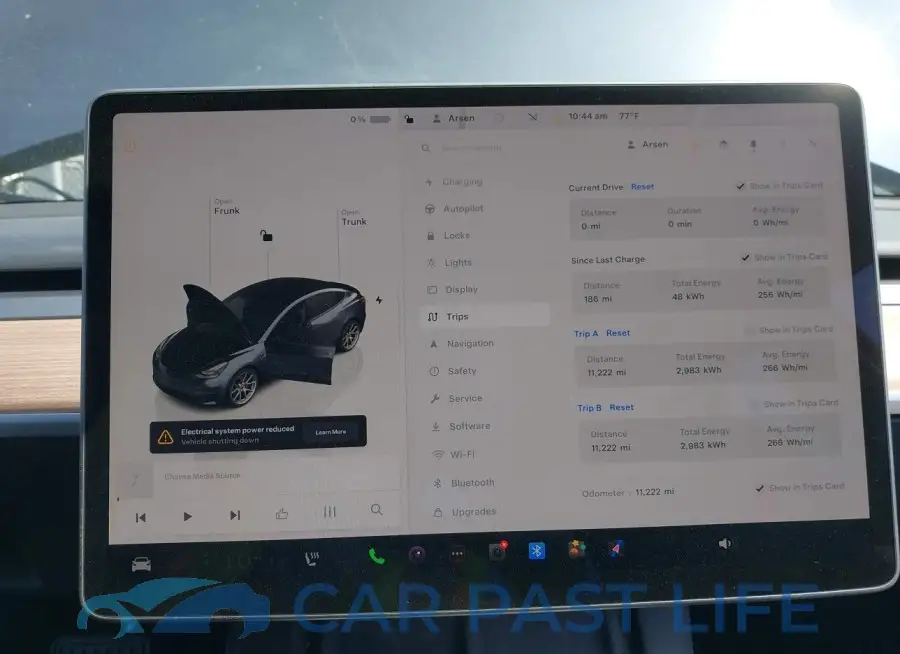The image size is (900, 654).
Task: Tap the lock icon in top status bar
Action: (409, 119)
